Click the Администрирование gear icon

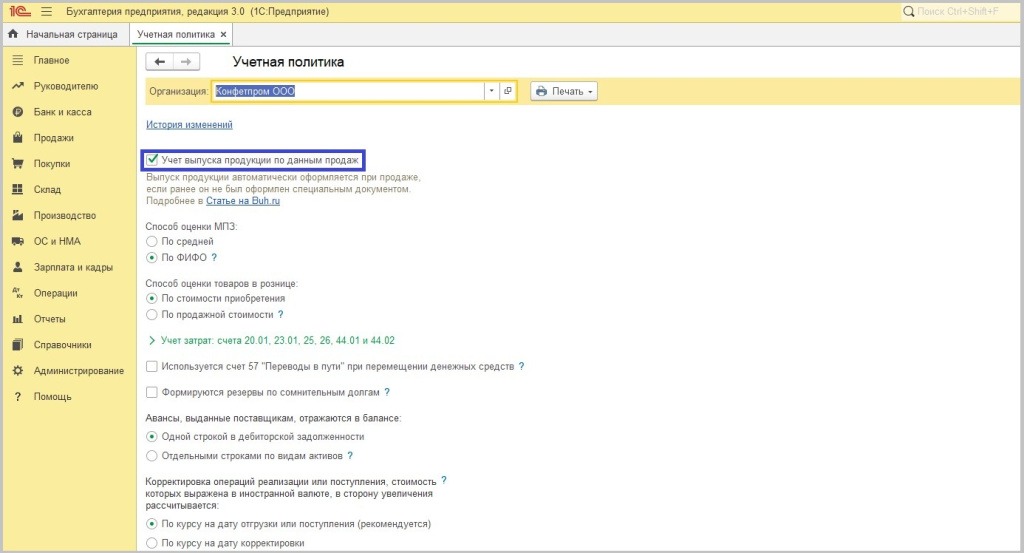(17, 371)
